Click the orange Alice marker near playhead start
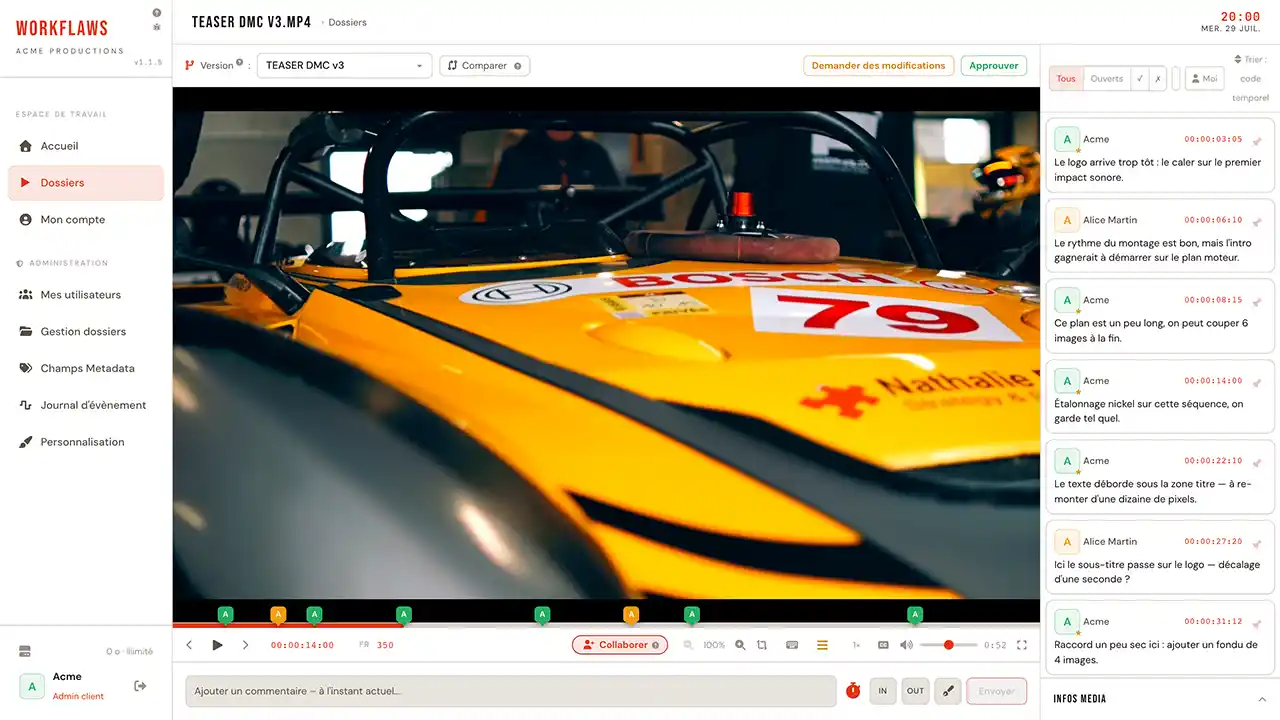The height and width of the screenshot is (720, 1280). coord(278,614)
